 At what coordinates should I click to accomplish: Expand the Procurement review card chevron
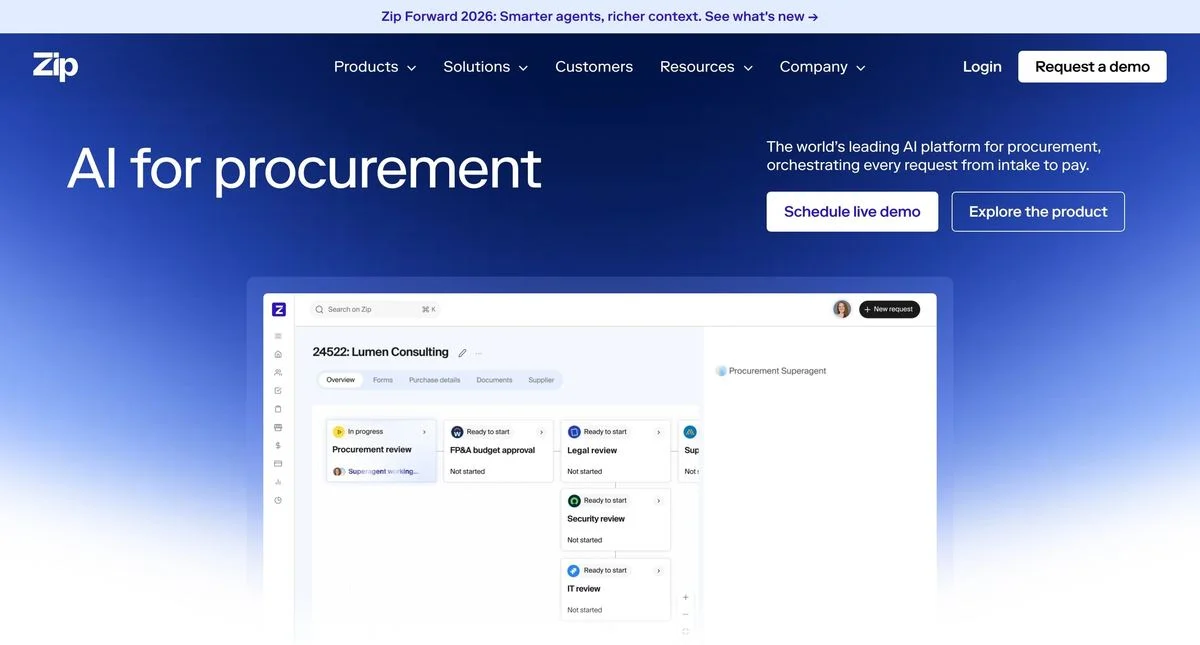tap(424, 432)
